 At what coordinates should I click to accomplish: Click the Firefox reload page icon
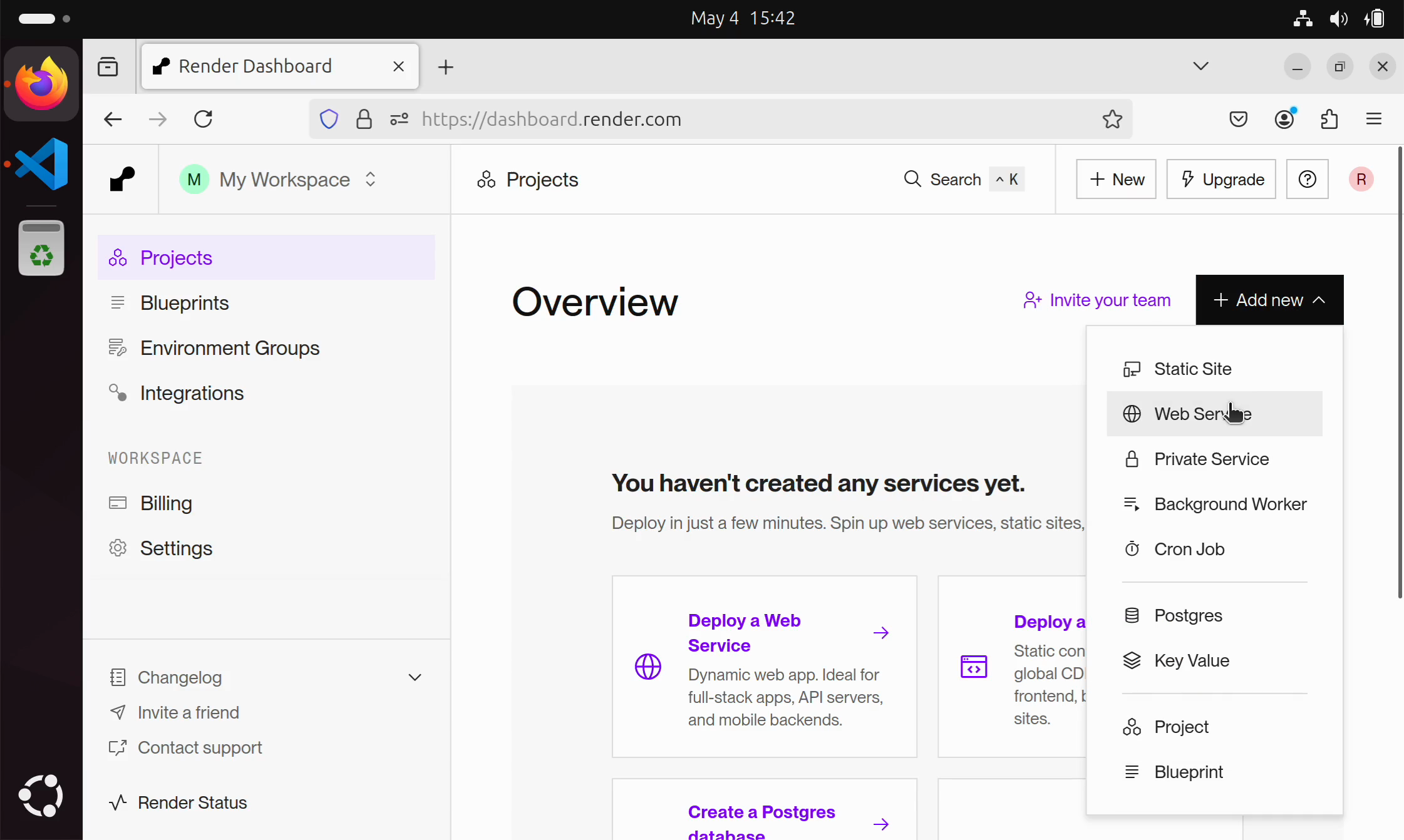click(x=203, y=119)
